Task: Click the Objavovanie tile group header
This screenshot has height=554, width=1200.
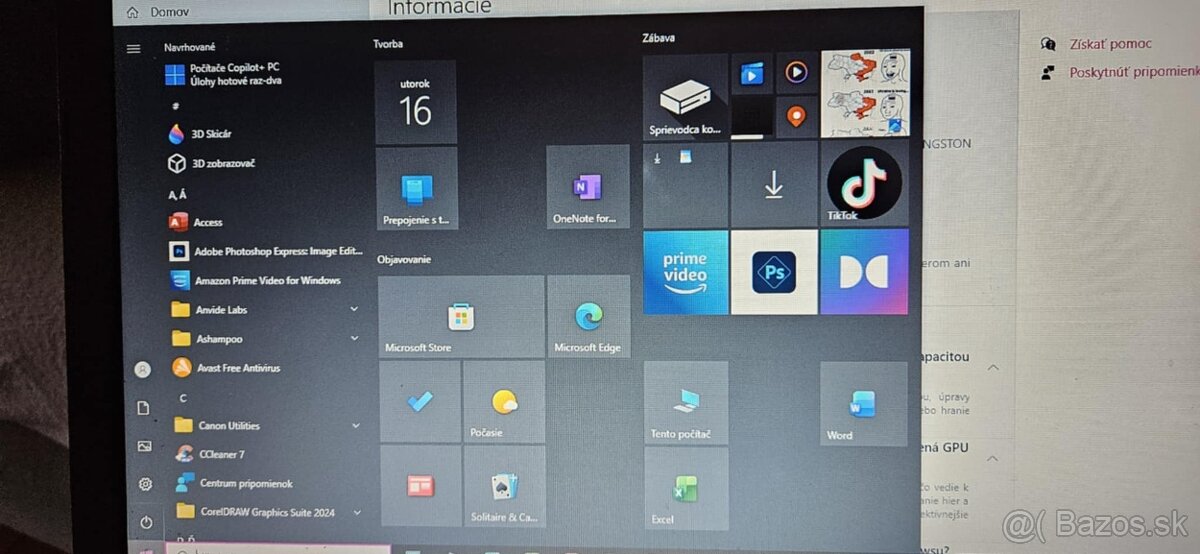Action: pyautogui.click(x=404, y=259)
